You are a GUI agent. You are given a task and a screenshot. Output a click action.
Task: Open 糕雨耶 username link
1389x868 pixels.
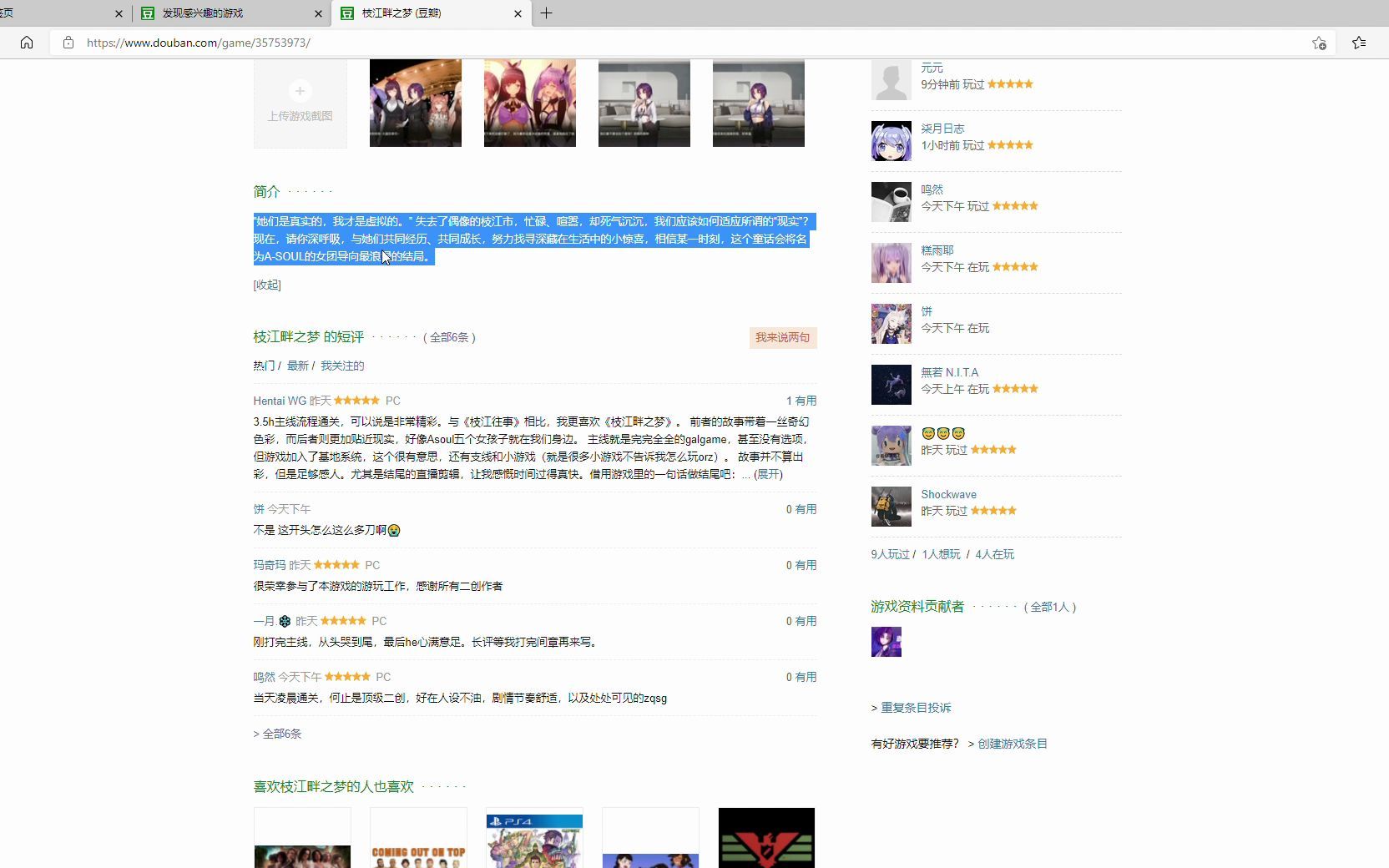[x=937, y=250]
